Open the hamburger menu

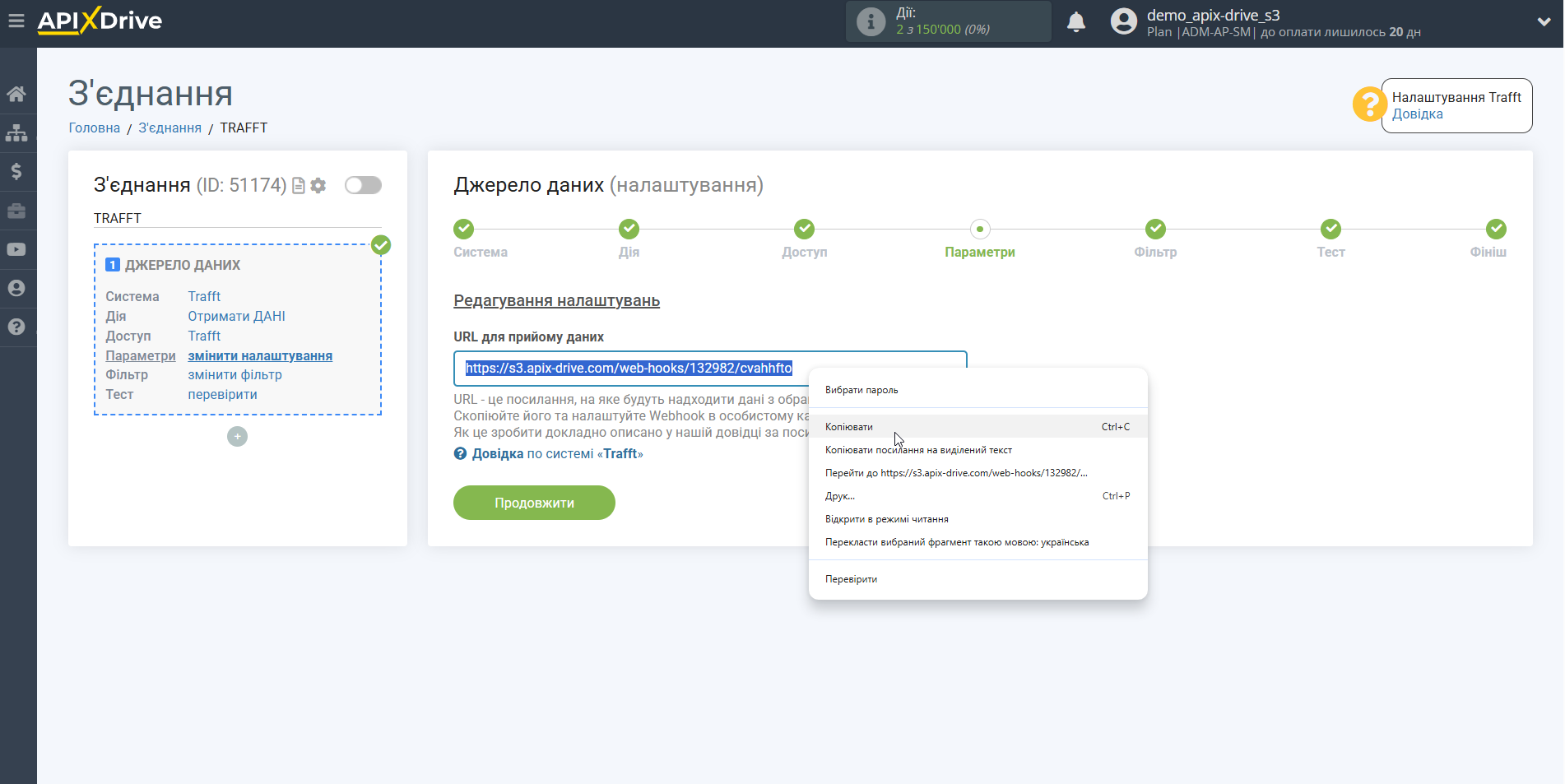point(16,21)
